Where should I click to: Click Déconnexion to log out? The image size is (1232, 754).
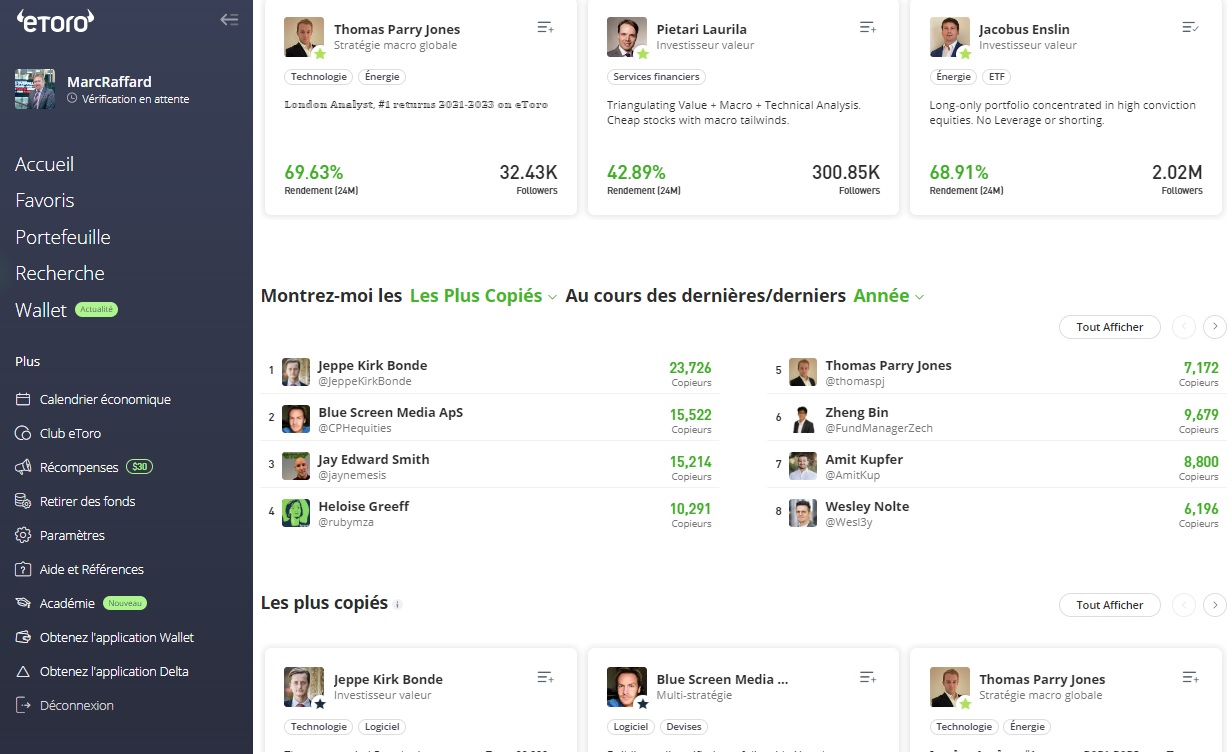pos(77,706)
